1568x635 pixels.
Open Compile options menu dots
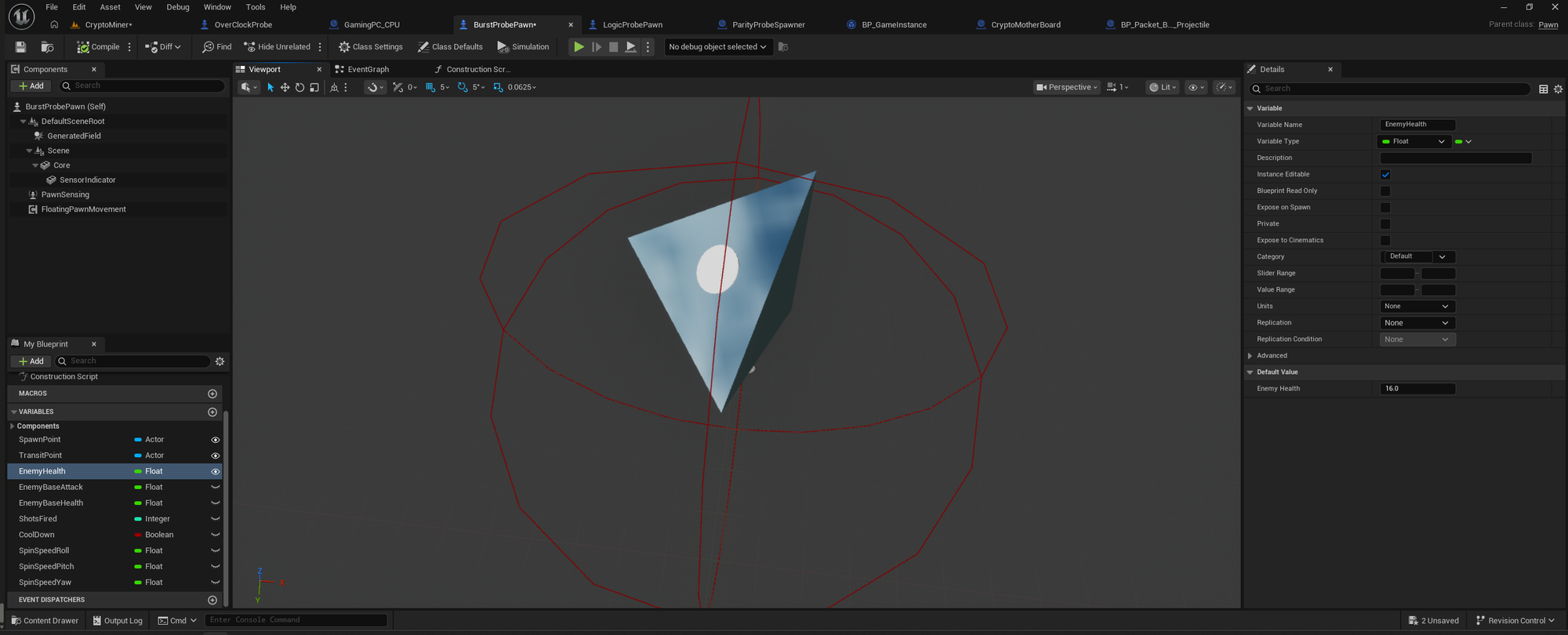[130, 47]
